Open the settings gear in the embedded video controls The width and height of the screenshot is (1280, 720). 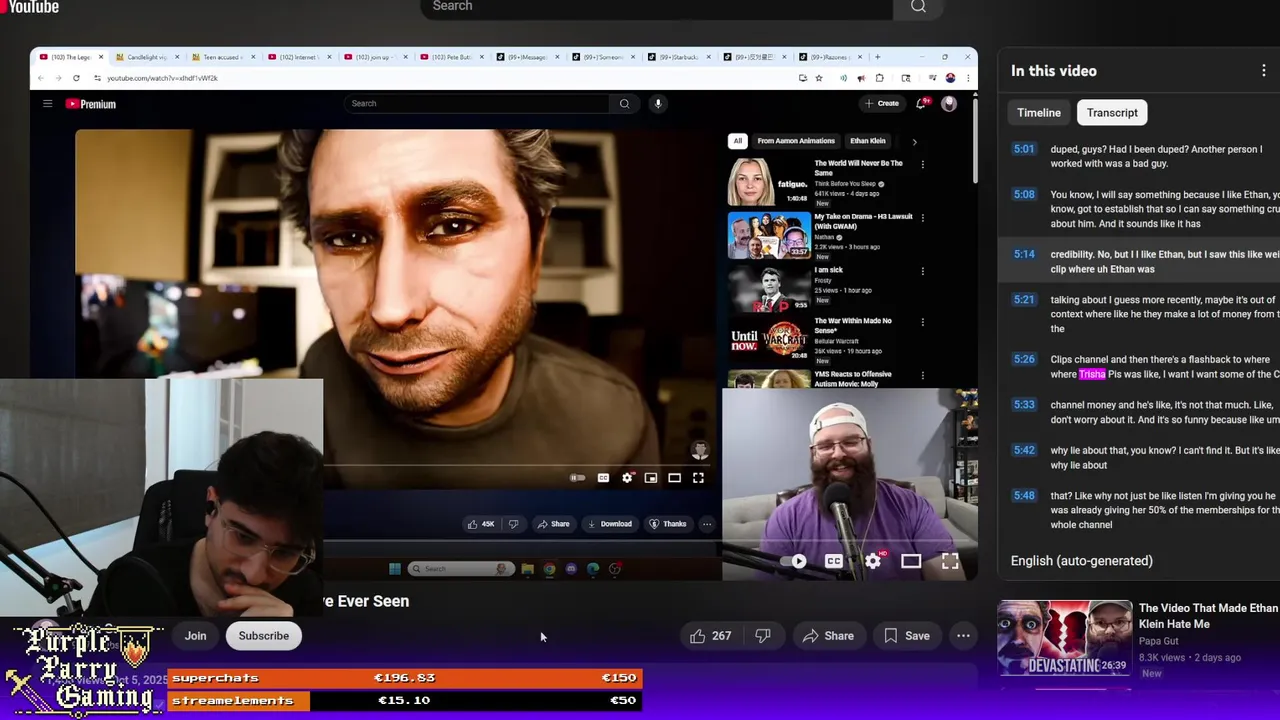tap(627, 478)
